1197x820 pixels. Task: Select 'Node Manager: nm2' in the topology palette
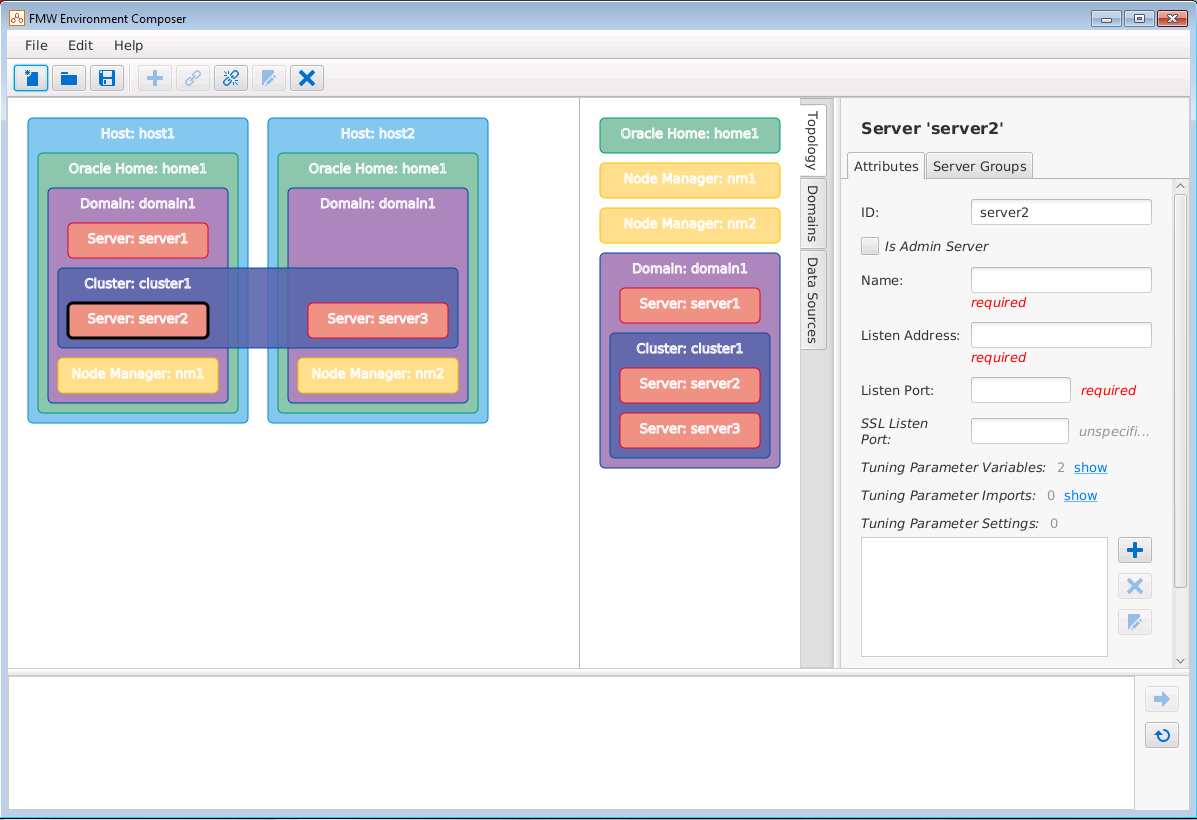tap(689, 225)
